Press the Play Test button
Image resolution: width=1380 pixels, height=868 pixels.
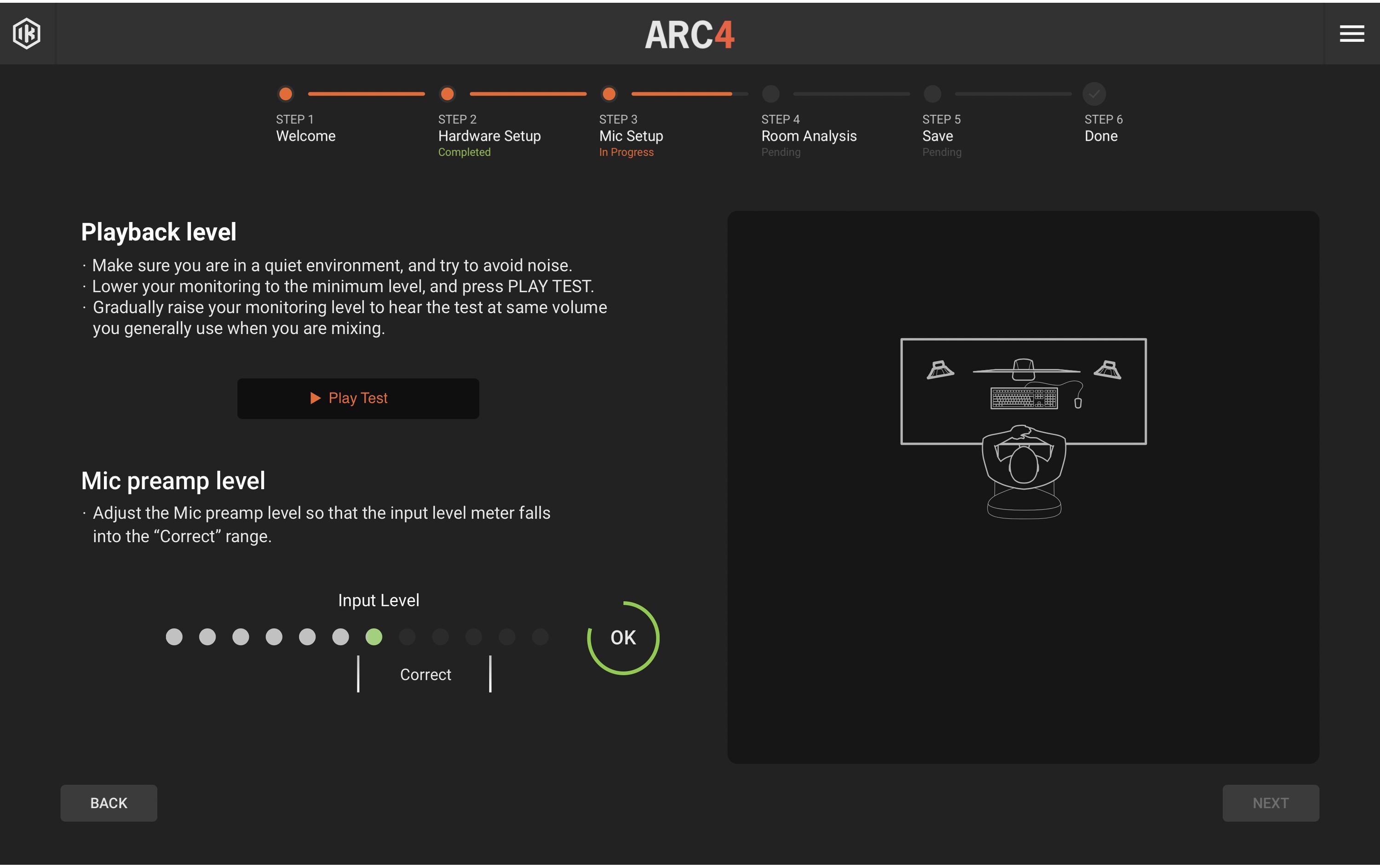pos(358,398)
